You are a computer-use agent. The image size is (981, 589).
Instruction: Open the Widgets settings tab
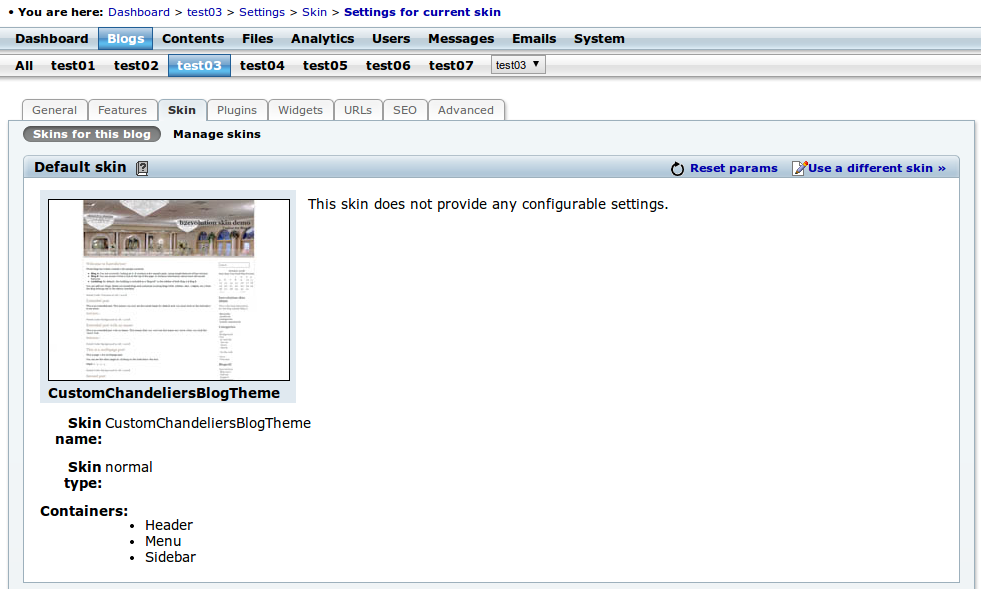coord(300,110)
